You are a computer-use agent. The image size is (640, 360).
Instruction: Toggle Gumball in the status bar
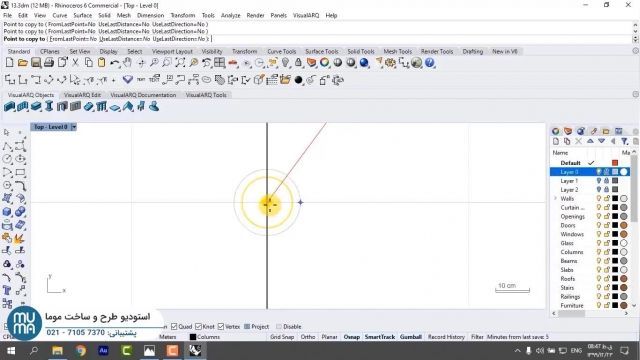[411, 337]
